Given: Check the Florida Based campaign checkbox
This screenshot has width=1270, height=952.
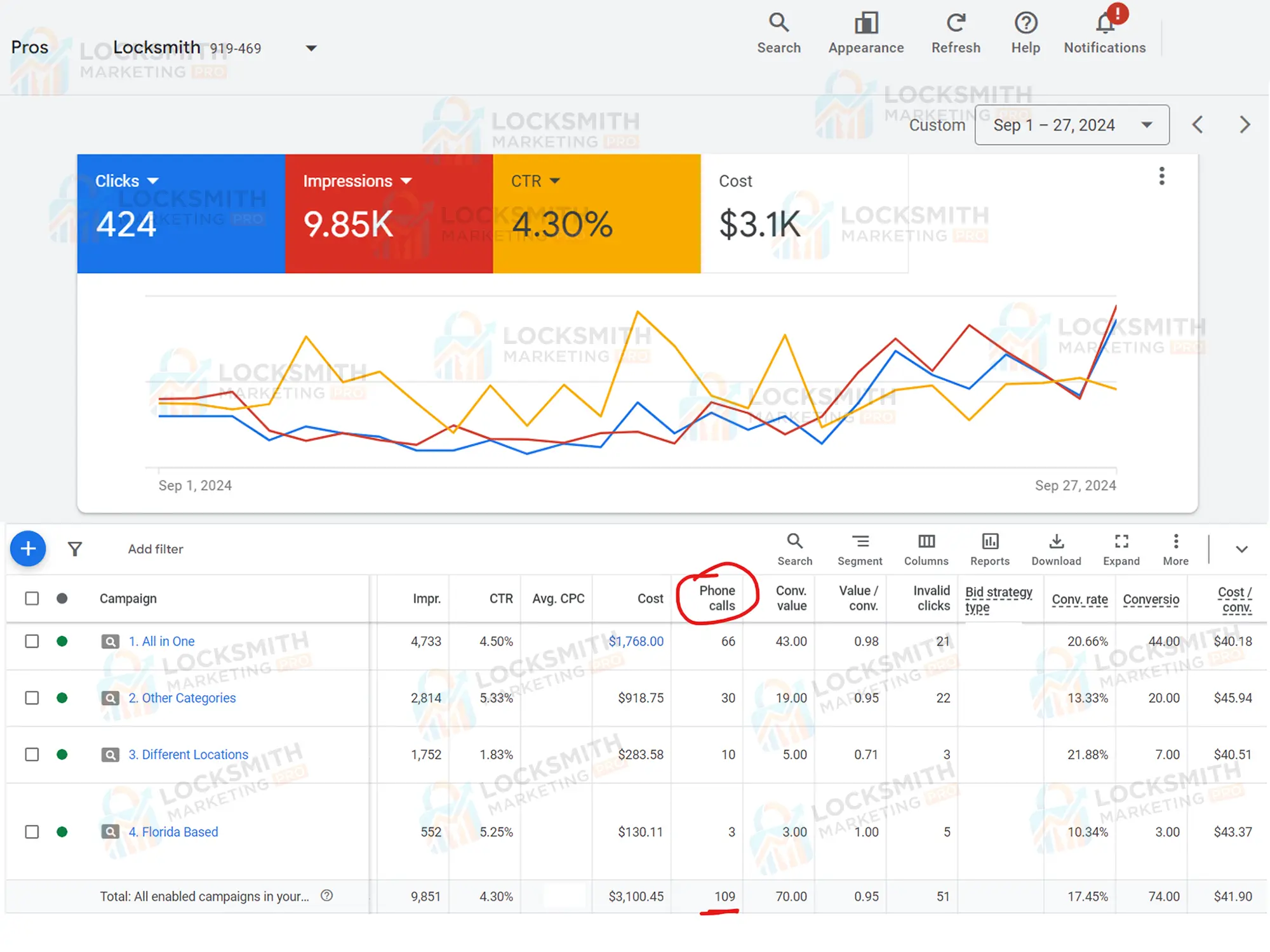Looking at the screenshot, I should point(32,831).
